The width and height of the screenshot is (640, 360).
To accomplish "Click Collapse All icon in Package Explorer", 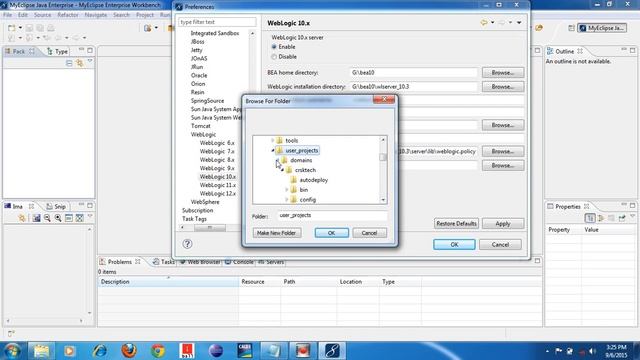I will (69, 63).
